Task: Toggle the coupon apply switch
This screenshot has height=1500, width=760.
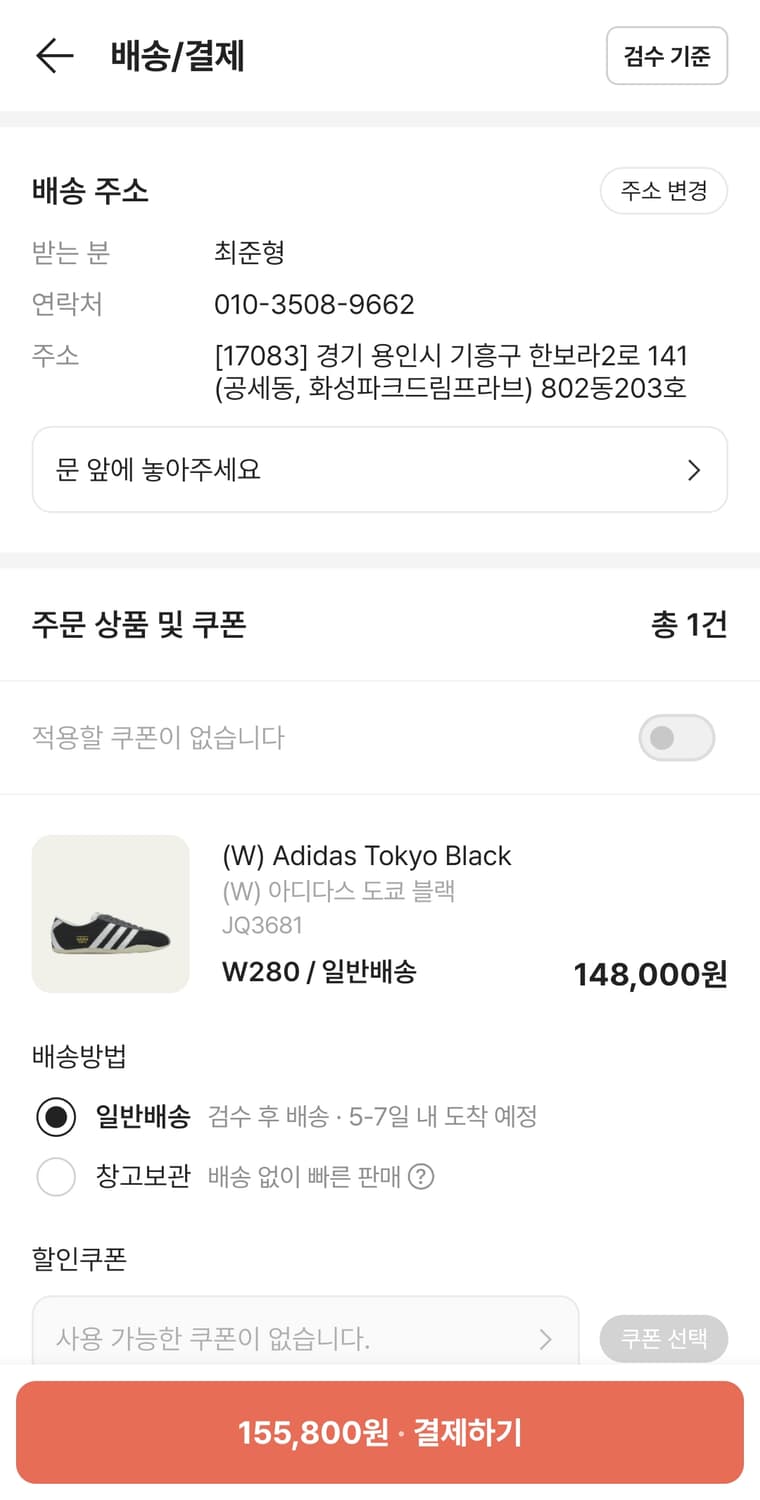Action: tap(676, 738)
